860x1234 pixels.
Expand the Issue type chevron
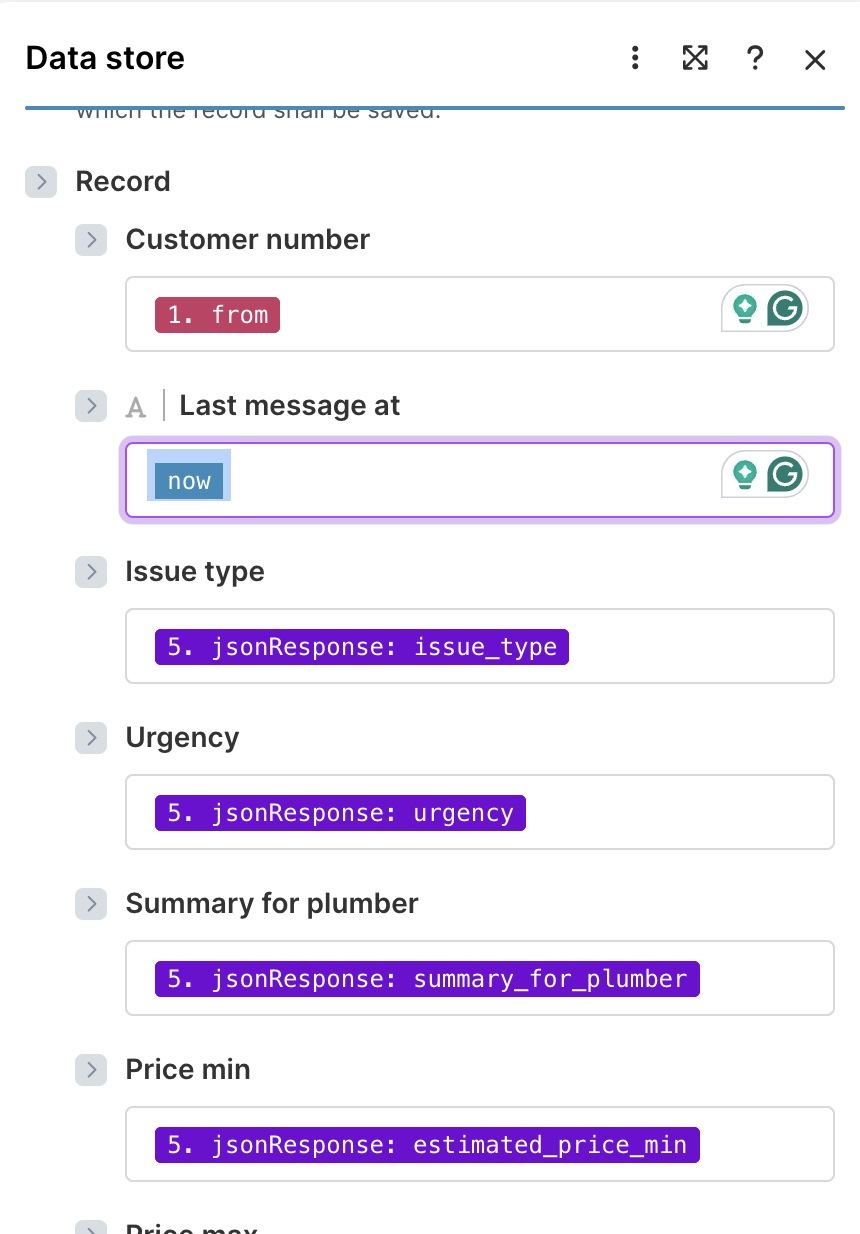click(x=91, y=572)
